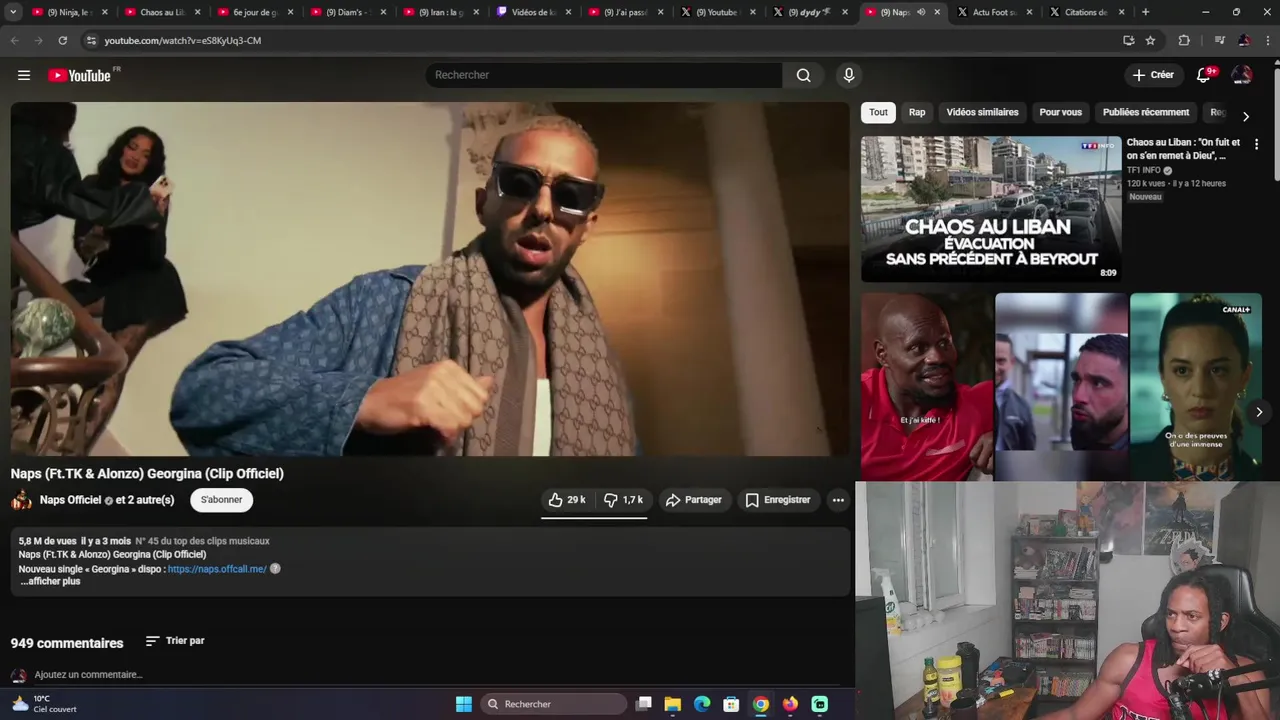Open the weather widget Ciel couvert
Screen dimensions: 1280x720
coord(45,704)
